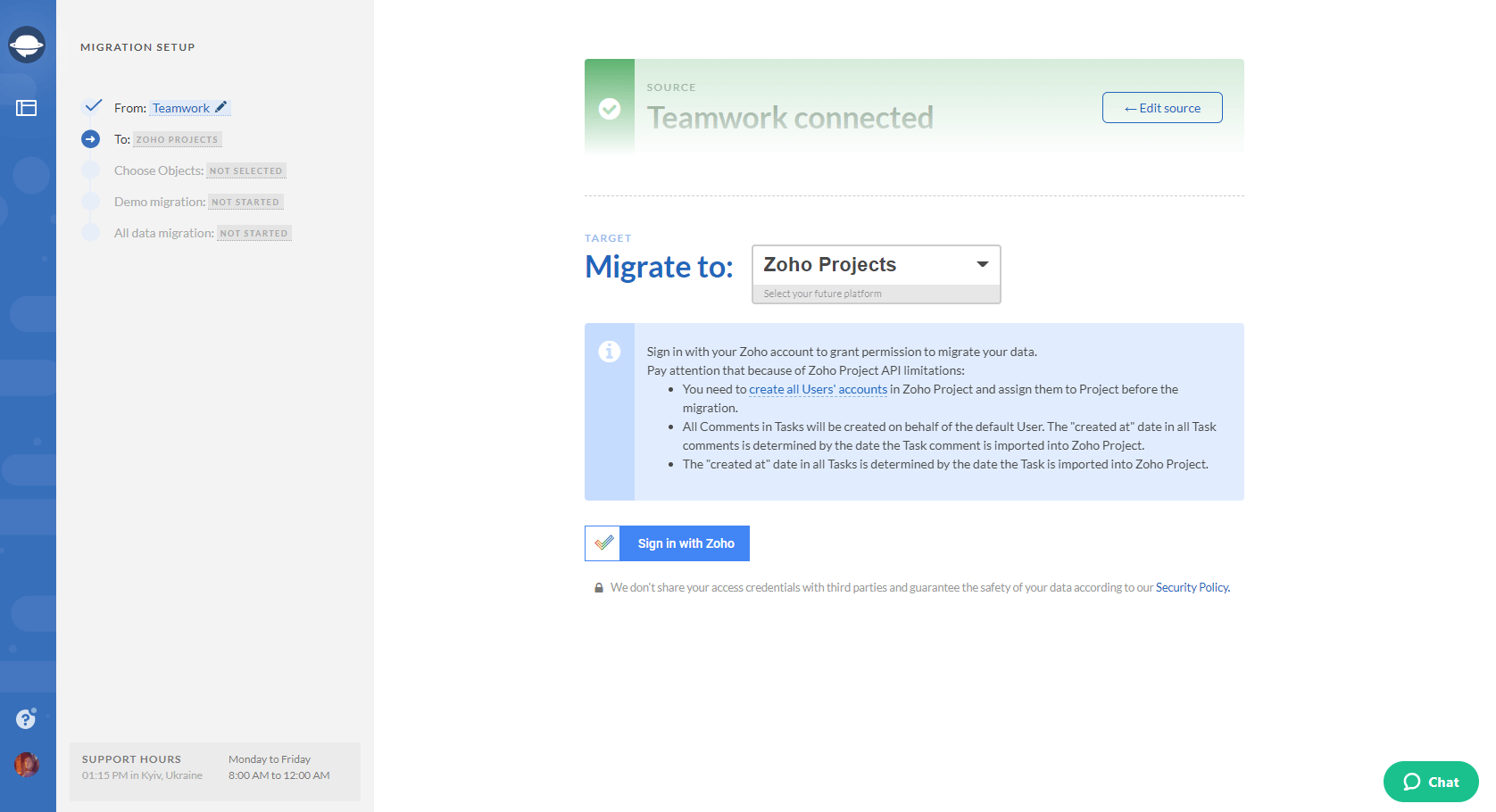Click the 8:00 AM to 12:00 AM hours

(279, 775)
